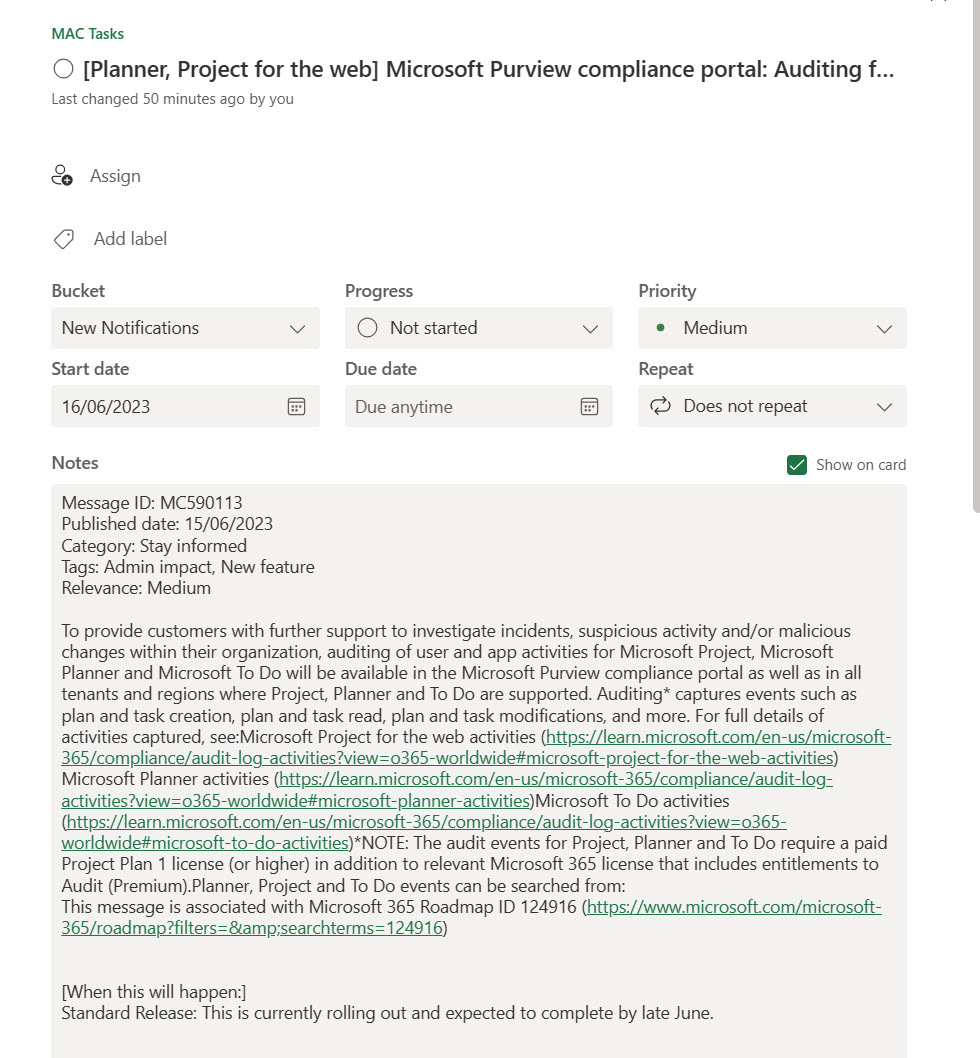Expand the Progress dropdown chevron
980x1058 pixels.
590,328
